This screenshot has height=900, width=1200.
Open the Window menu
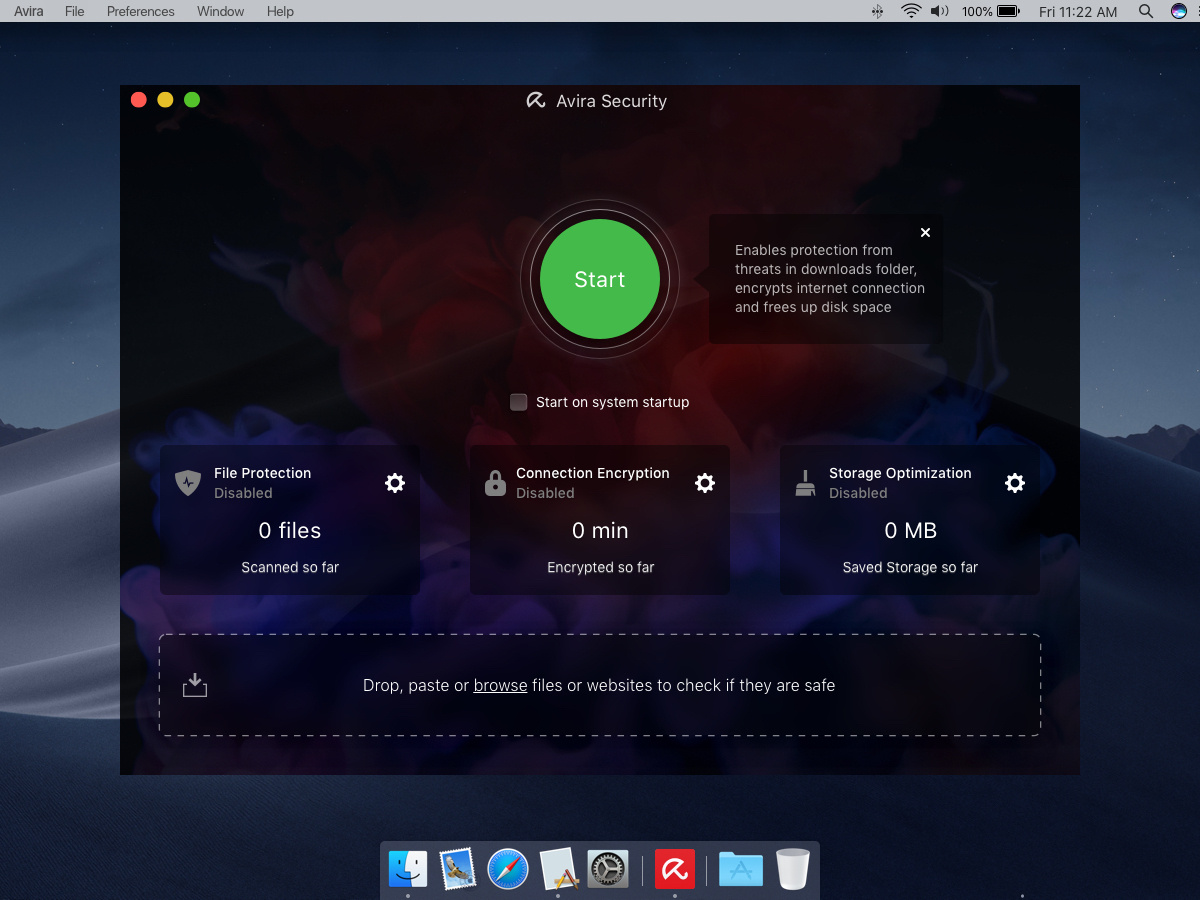tap(220, 11)
